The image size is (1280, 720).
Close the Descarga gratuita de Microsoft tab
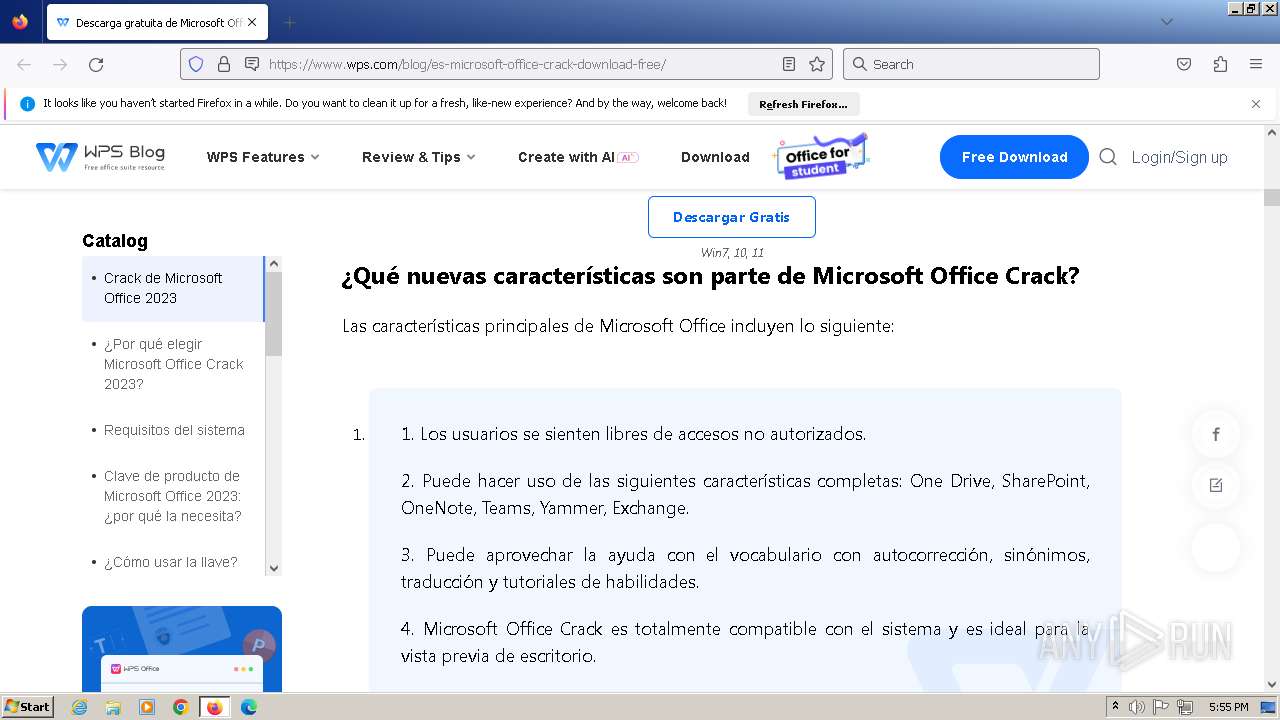tap(251, 22)
